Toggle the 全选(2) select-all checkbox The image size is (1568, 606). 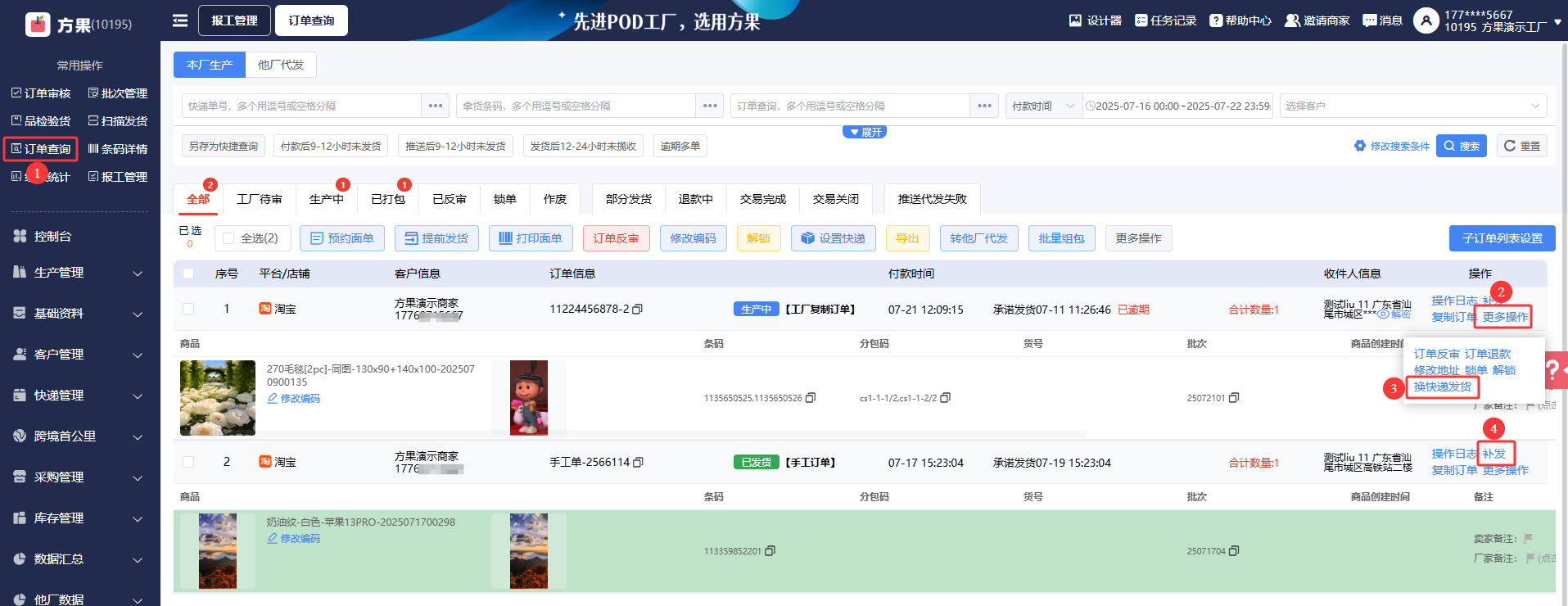point(229,238)
